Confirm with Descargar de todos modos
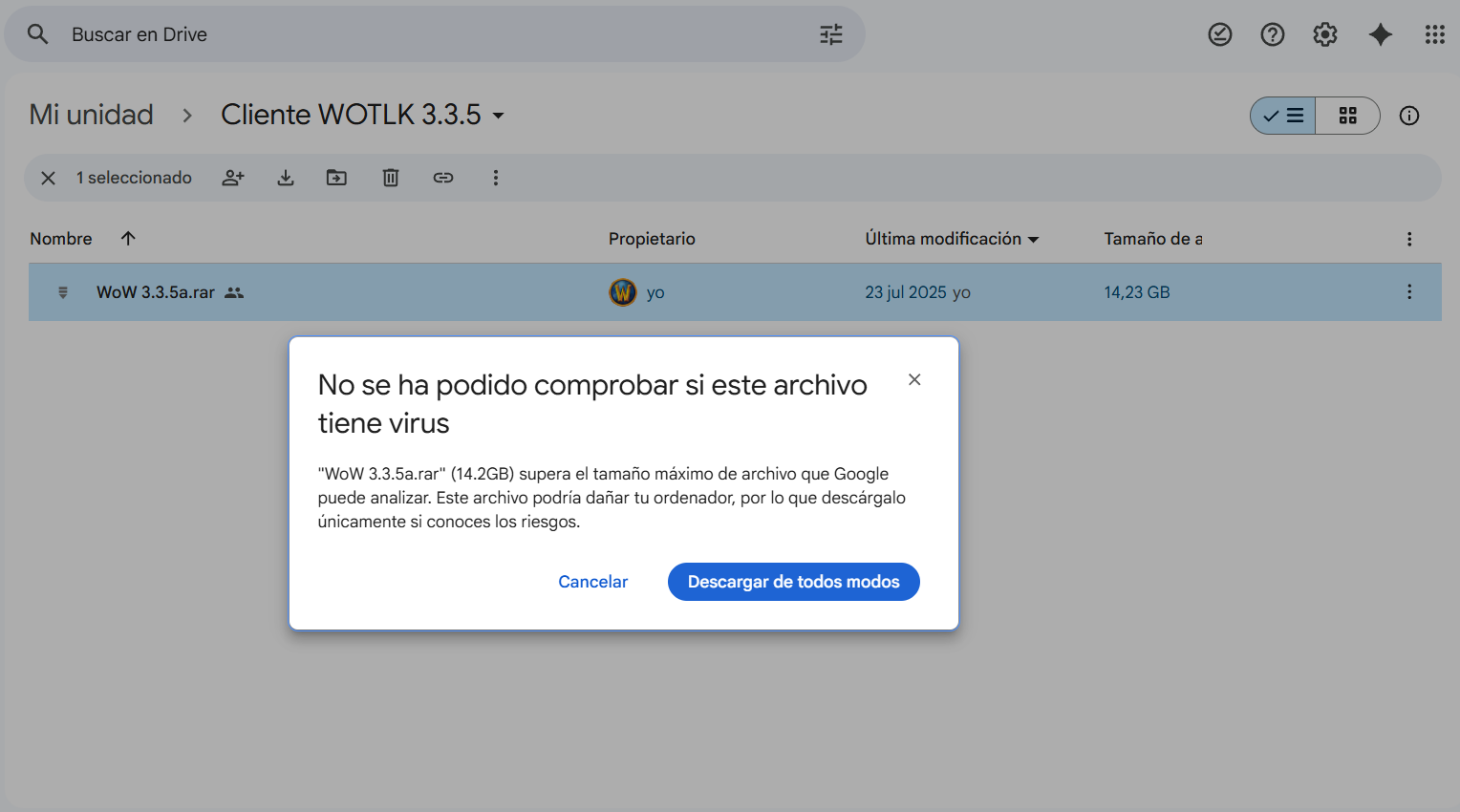Viewport: 1460px width, 812px height. (793, 581)
